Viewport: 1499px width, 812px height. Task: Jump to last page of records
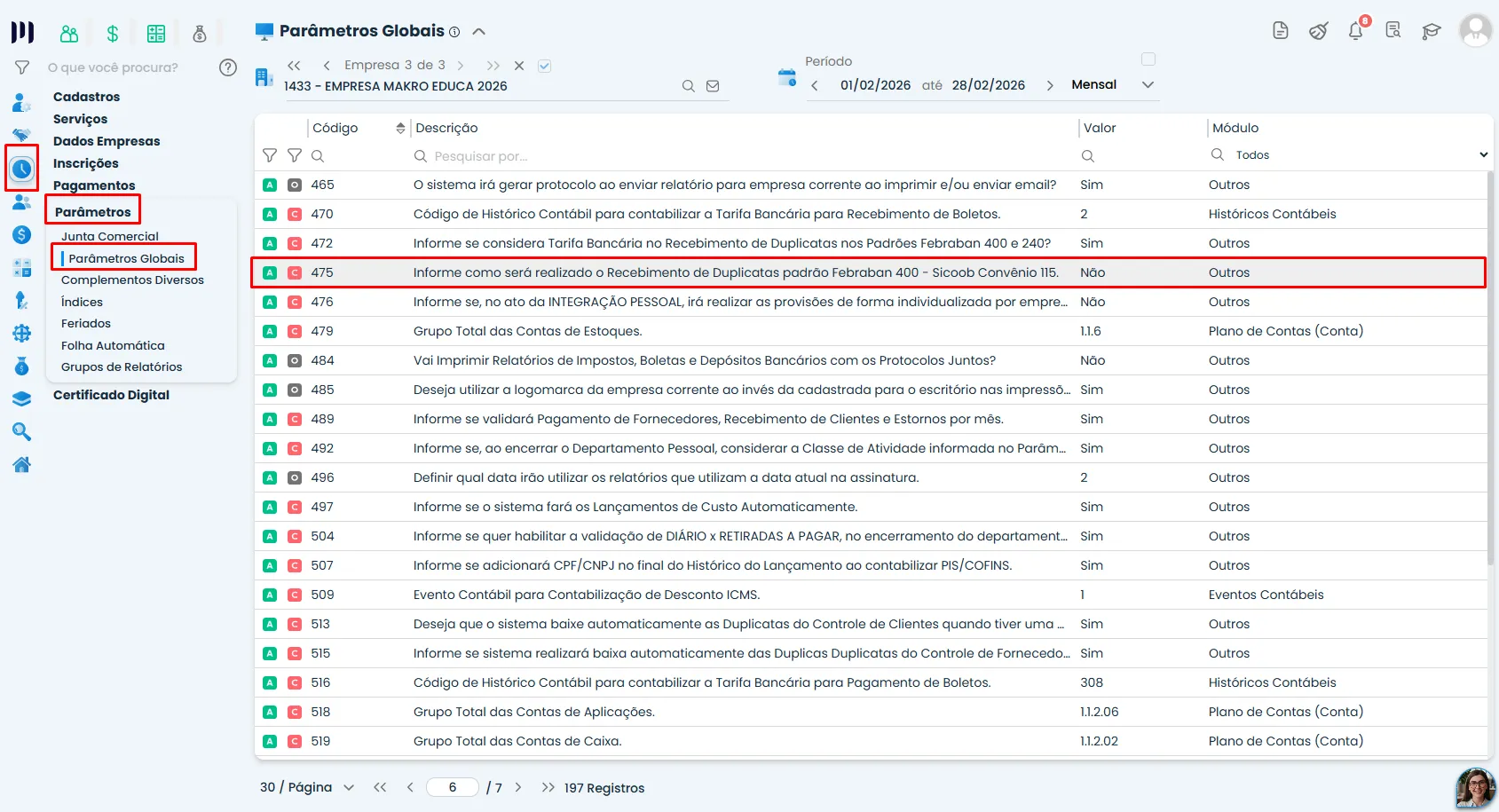point(548,787)
